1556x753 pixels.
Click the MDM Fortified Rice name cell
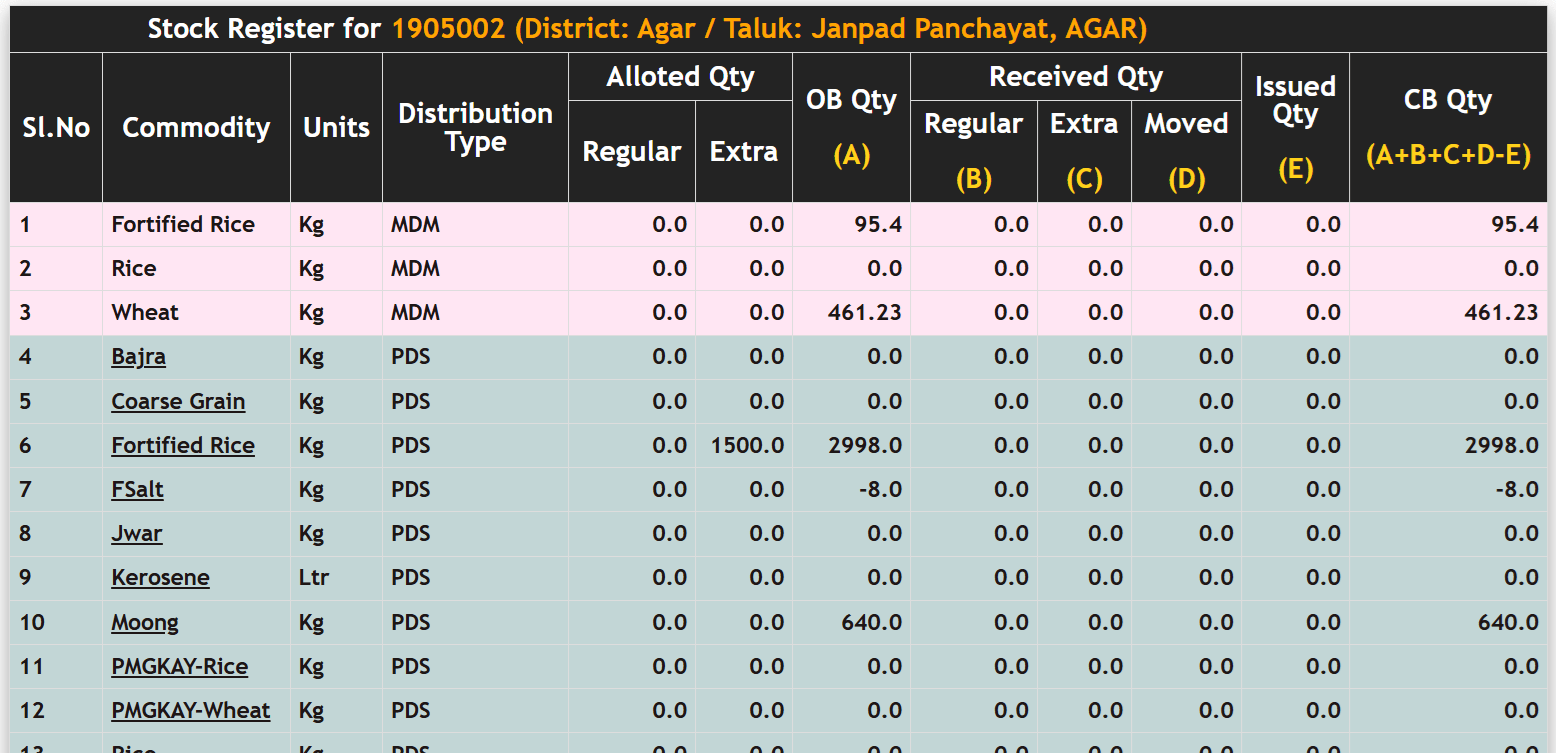click(x=196, y=225)
